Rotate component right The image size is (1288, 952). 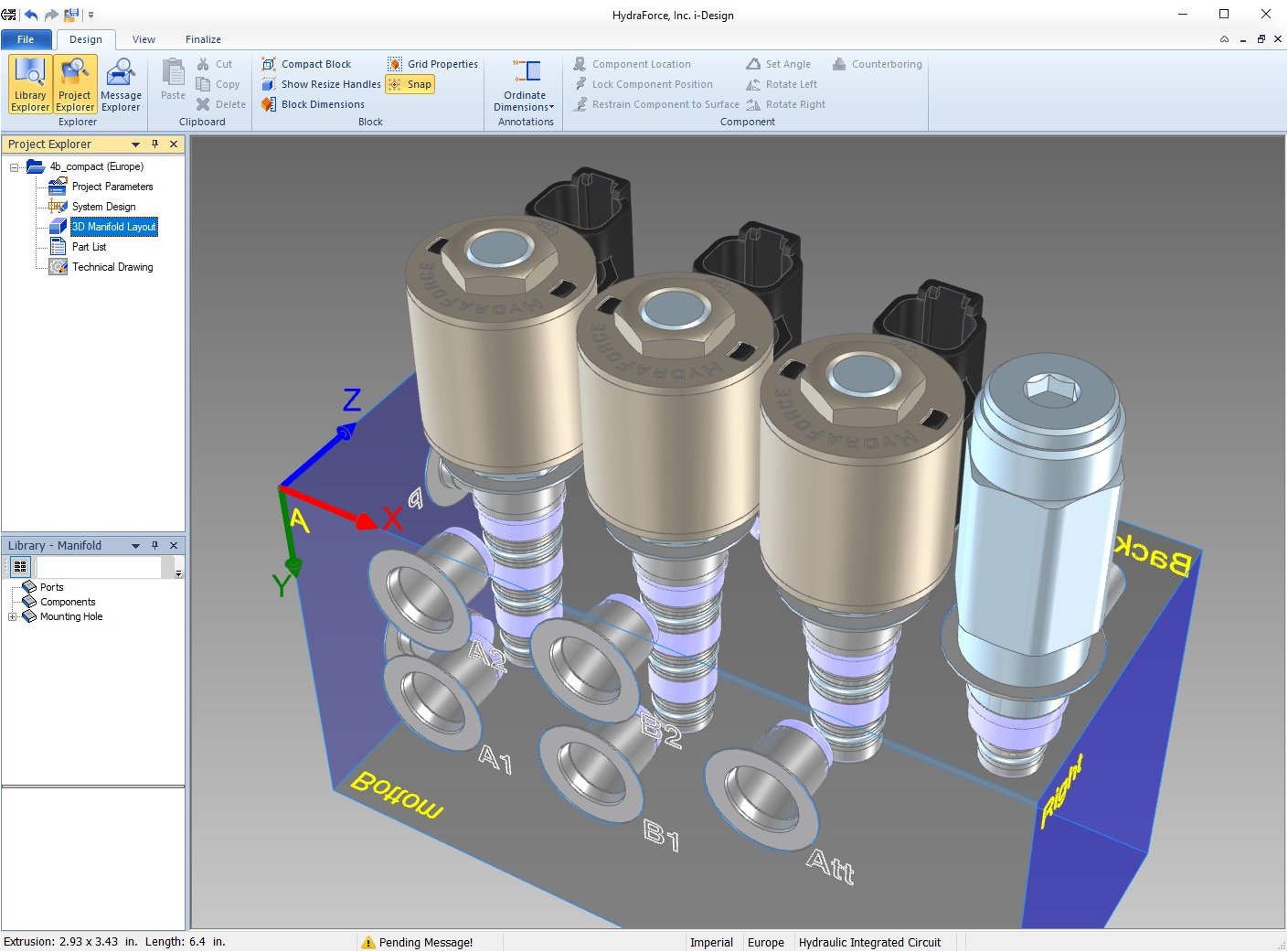point(785,104)
